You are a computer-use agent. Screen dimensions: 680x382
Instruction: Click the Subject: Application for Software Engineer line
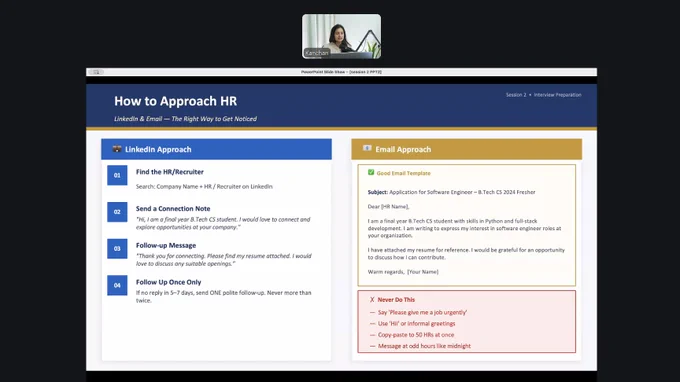point(451,192)
